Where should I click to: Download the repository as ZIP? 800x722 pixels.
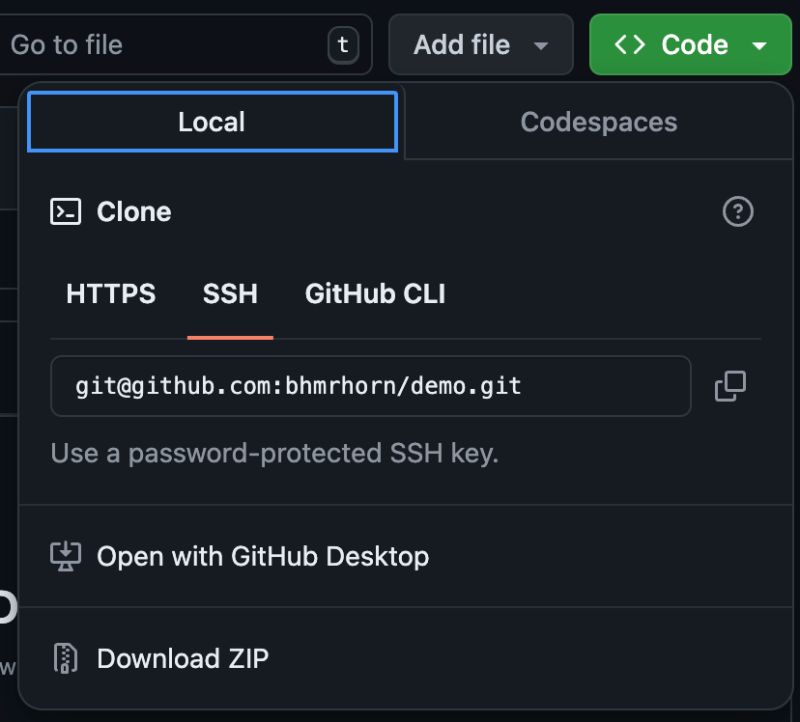pos(405,658)
